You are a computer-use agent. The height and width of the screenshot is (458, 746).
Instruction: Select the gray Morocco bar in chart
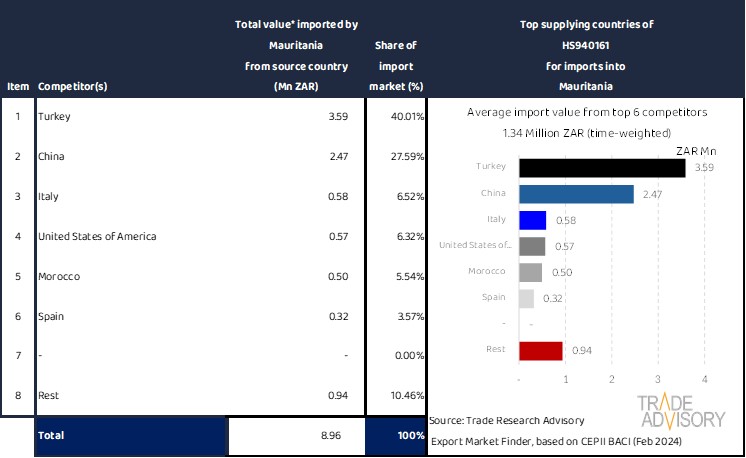[531, 272]
